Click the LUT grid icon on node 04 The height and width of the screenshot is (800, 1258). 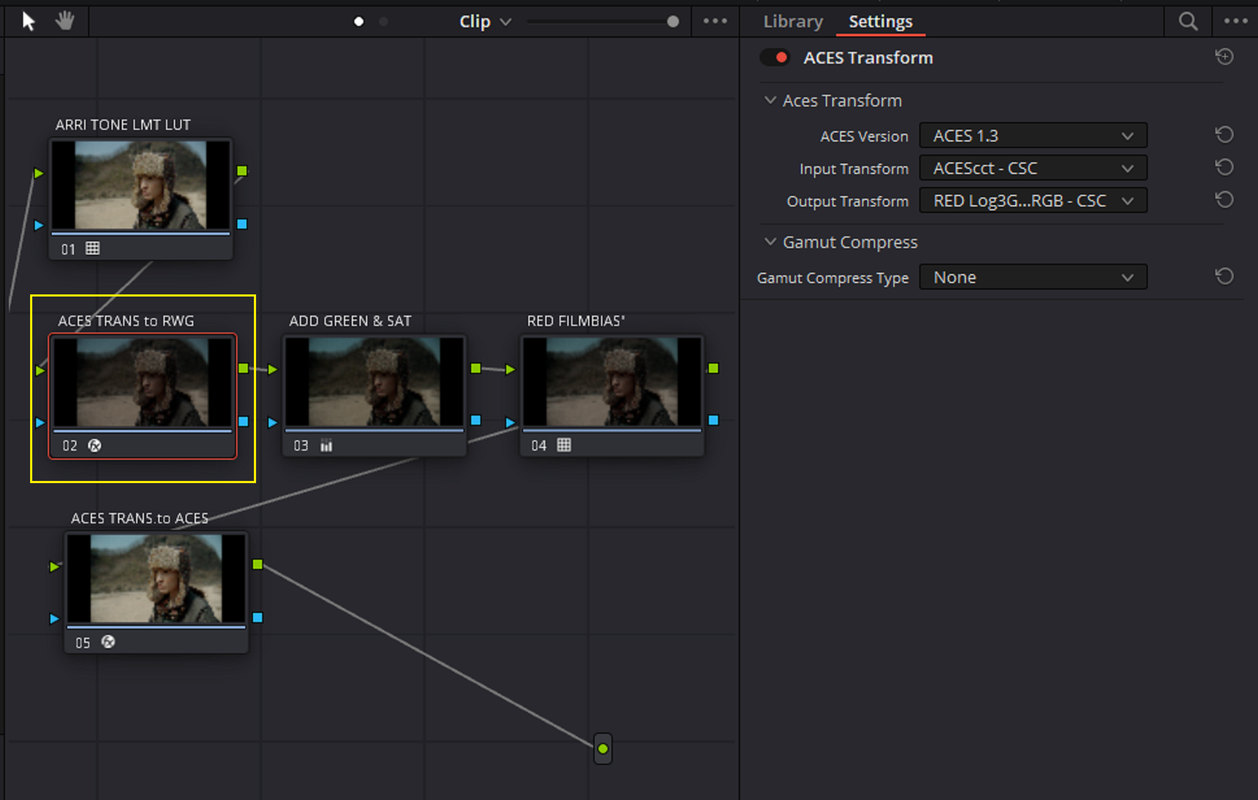click(564, 445)
